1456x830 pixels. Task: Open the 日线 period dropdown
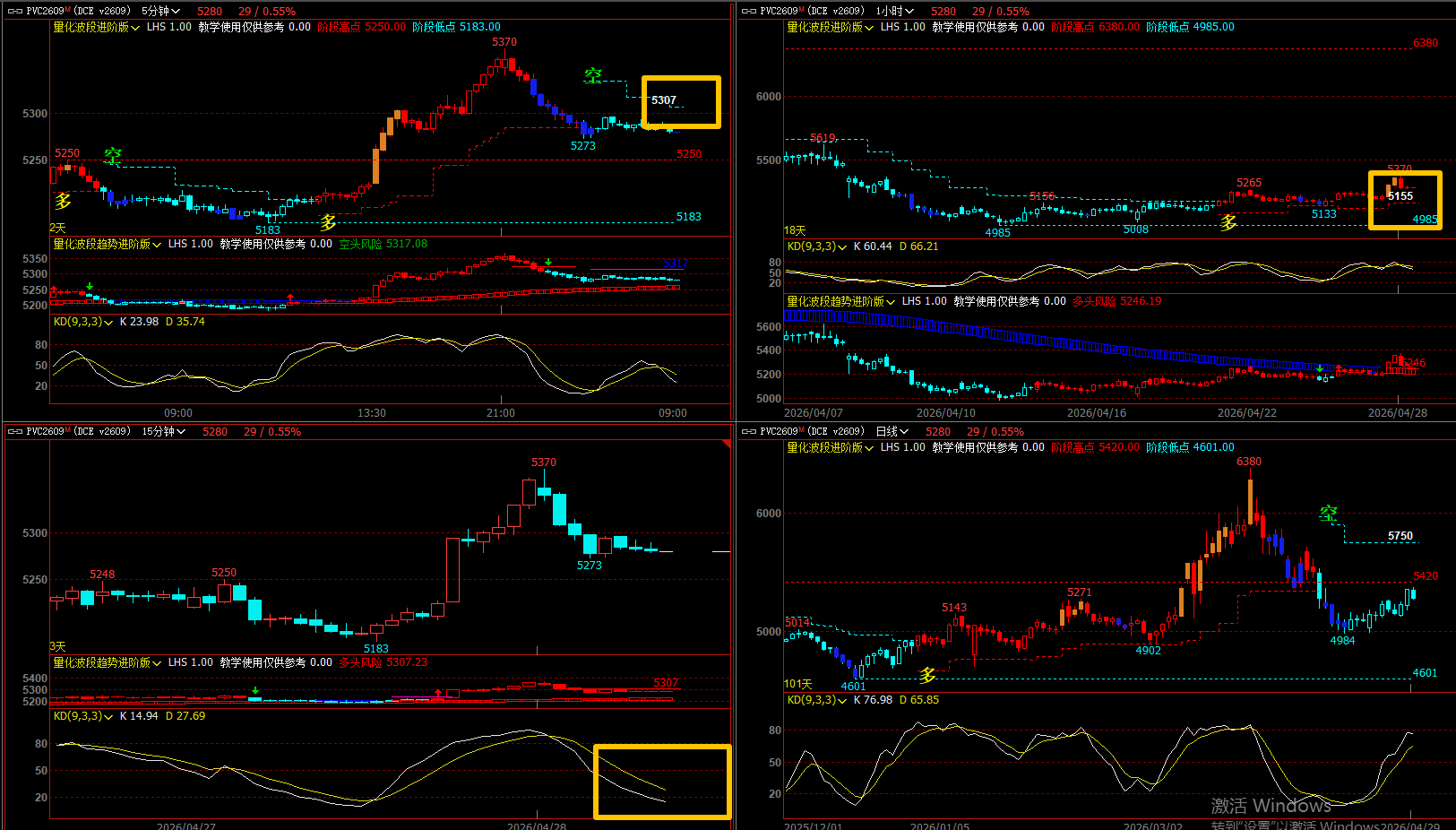892,432
